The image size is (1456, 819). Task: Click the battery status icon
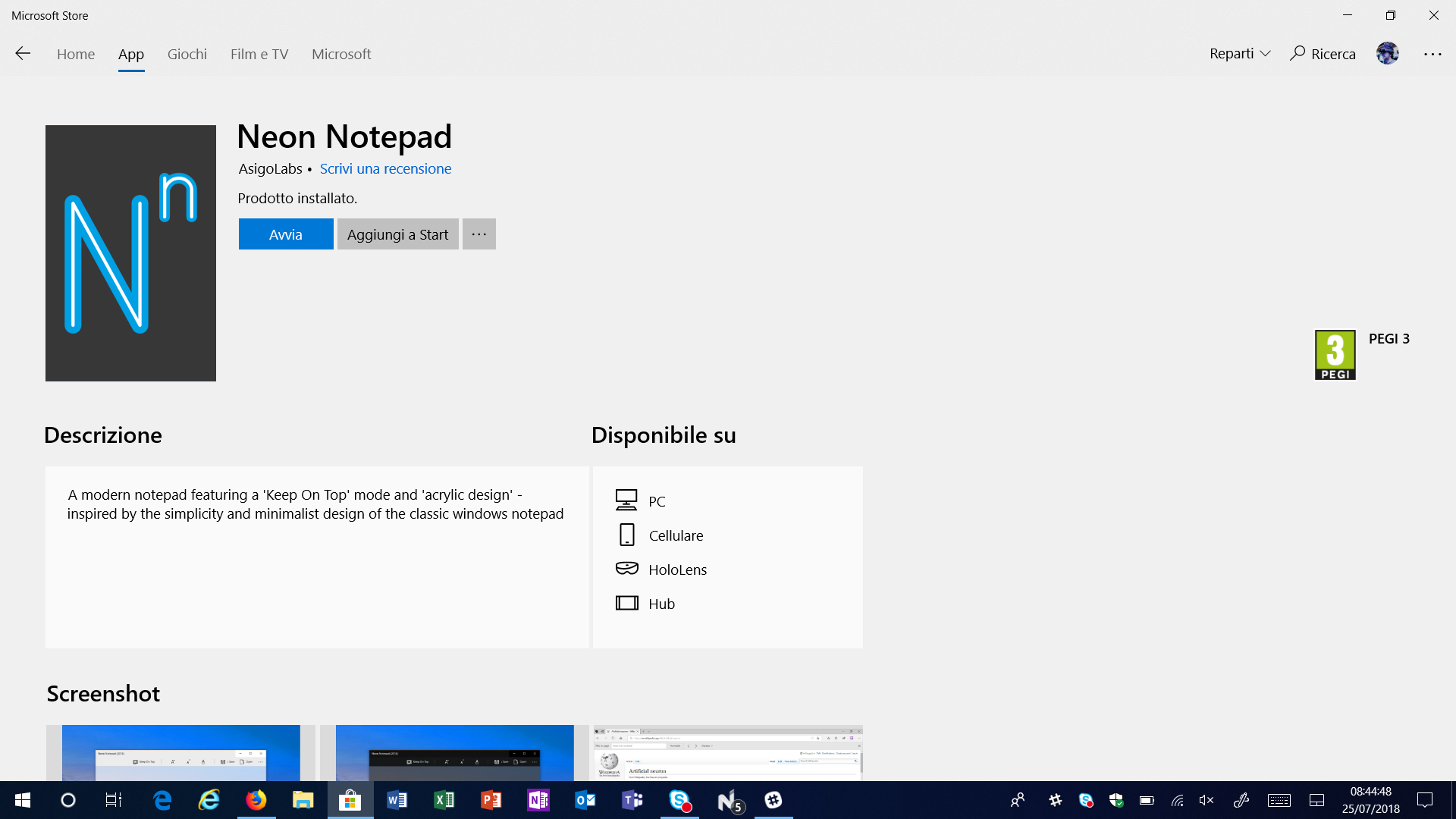coord(1147,800)
